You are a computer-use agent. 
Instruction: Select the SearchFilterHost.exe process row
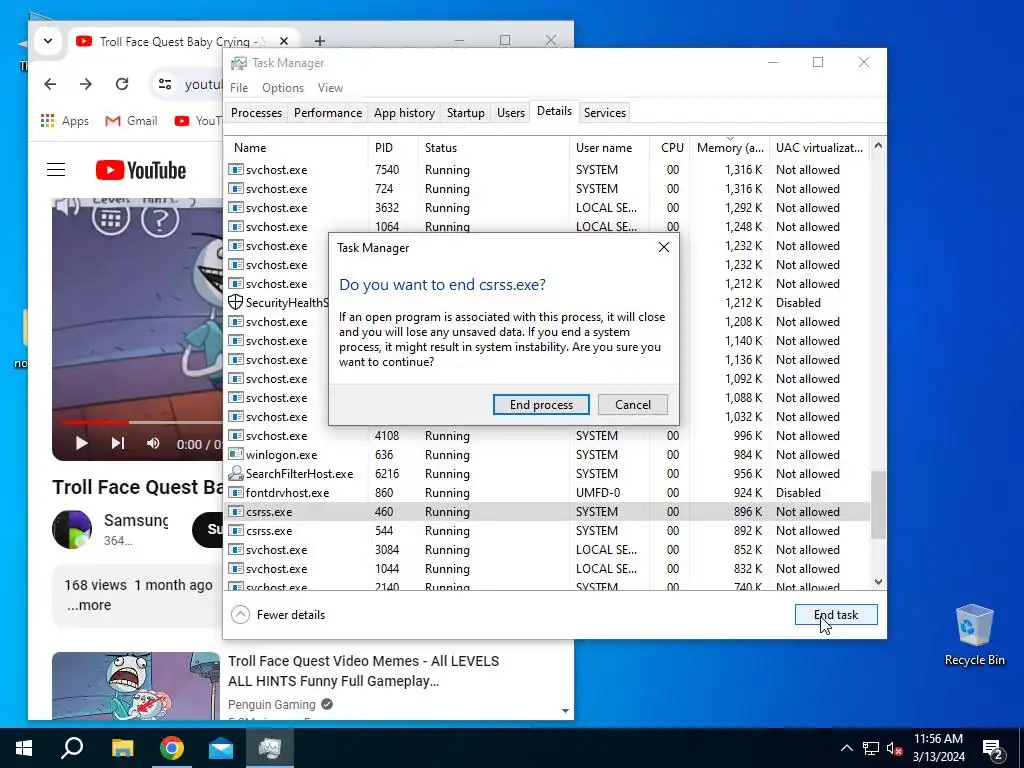547,473
